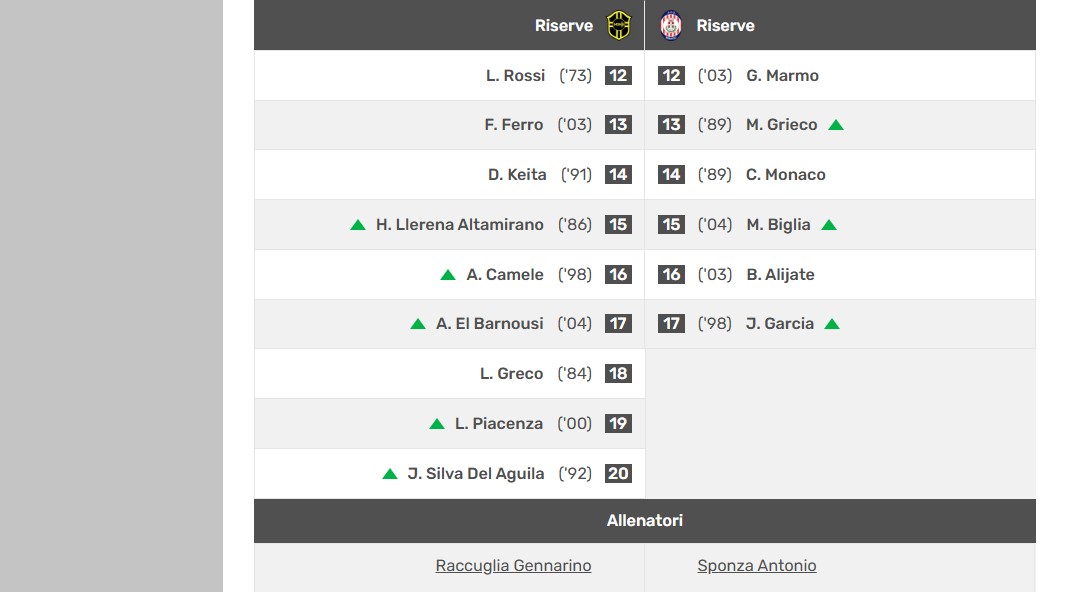
Task: Click green substitution arrow after M. Grieco
Action: click(836, 125)
